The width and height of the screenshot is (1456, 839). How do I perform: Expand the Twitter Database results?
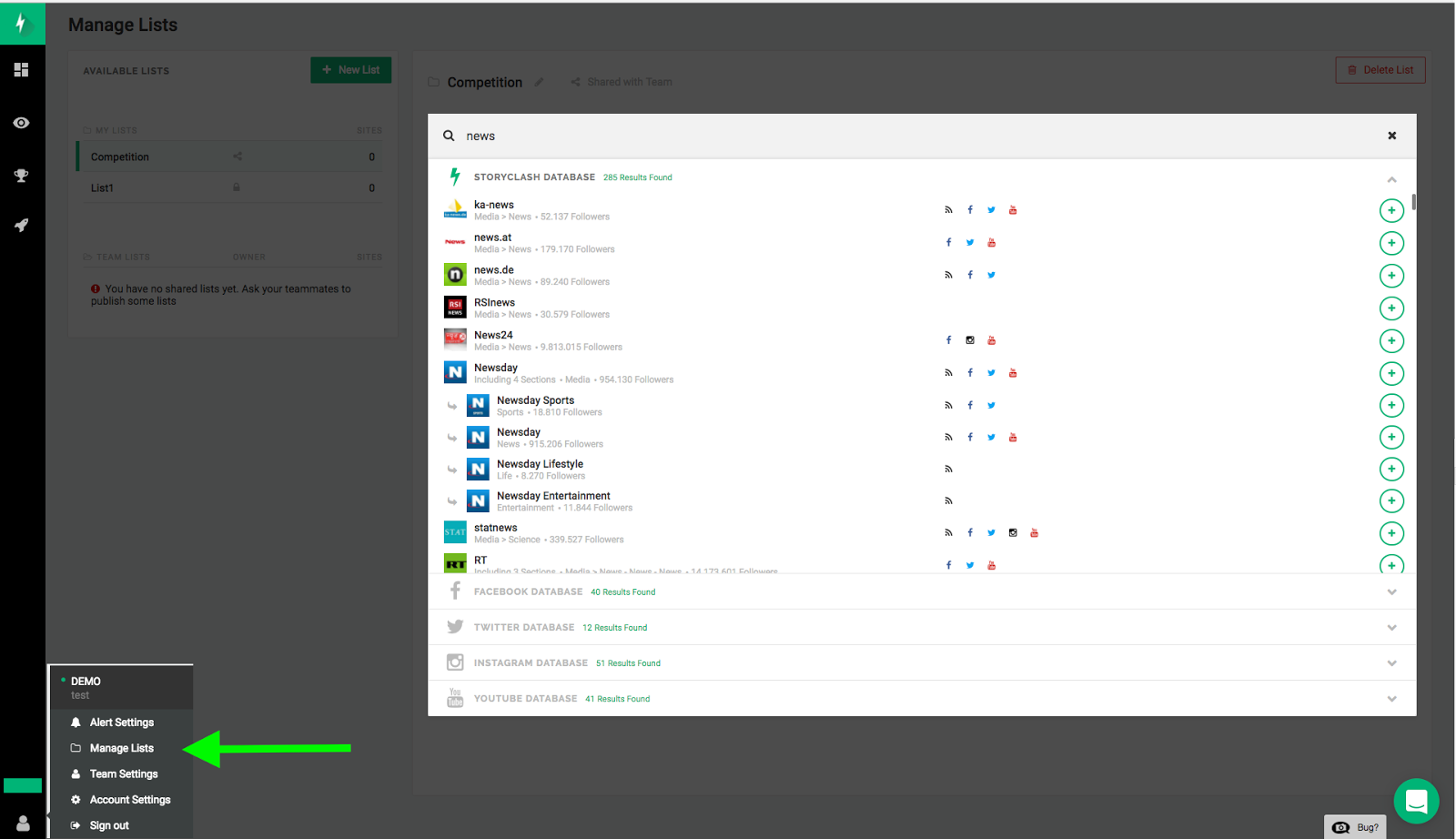pos(1391,628)
